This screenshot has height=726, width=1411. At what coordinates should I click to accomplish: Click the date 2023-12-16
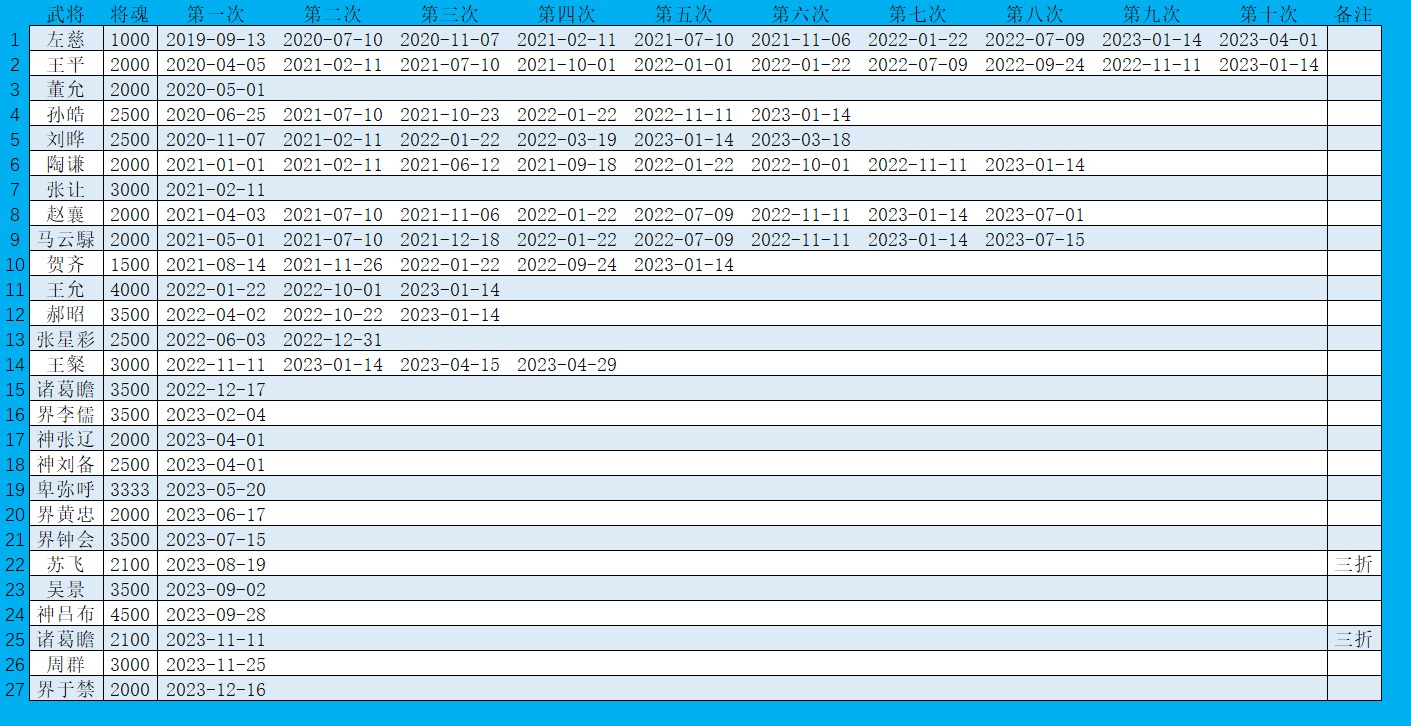point(216,690)
